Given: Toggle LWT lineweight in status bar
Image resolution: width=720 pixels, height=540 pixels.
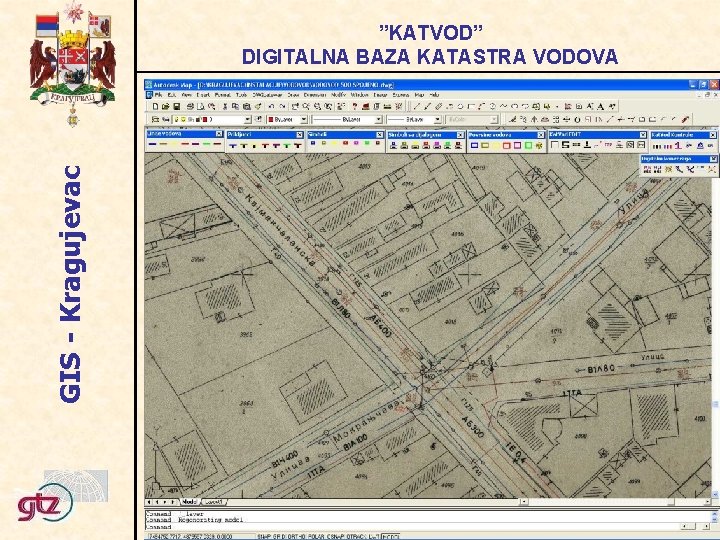Looking at the screenshot, I should click(373, 536).
